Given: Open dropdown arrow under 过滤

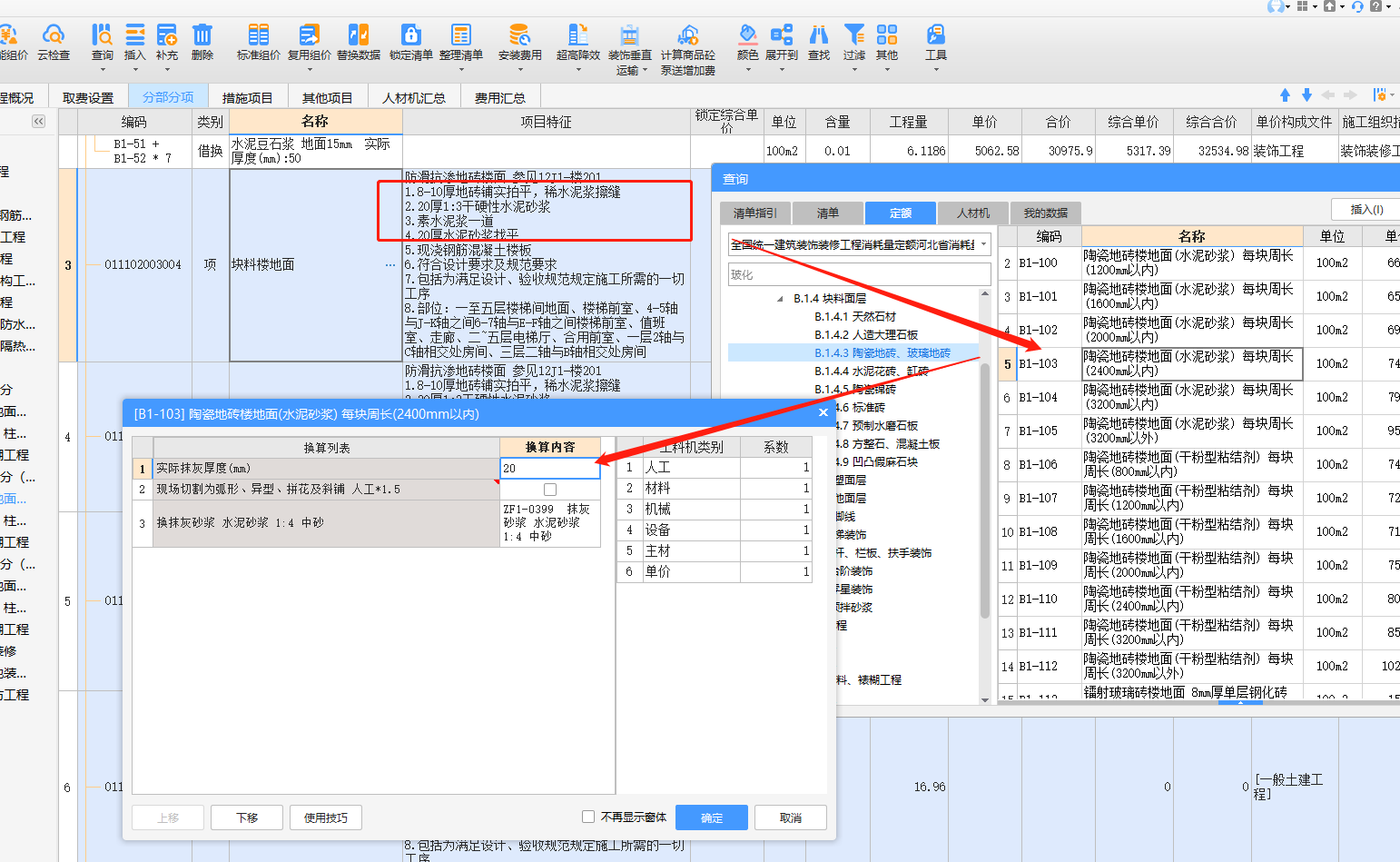Looking at the screenshot, I should point(853,69).
